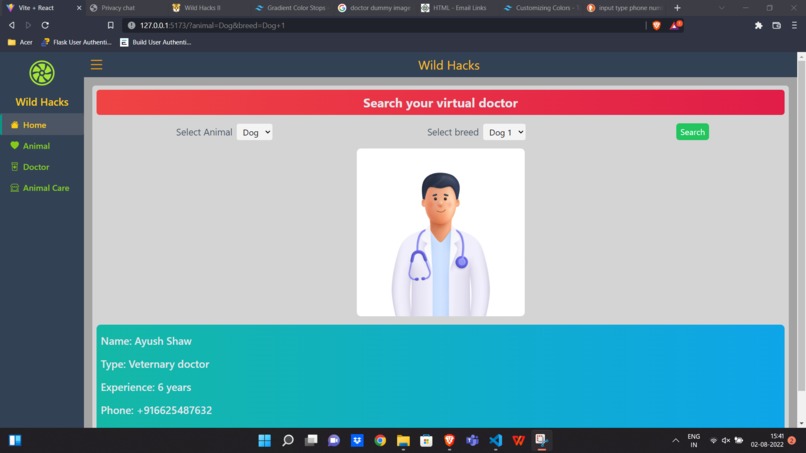
Task: Click the doctor avatar image
Action: coord(441,232)
